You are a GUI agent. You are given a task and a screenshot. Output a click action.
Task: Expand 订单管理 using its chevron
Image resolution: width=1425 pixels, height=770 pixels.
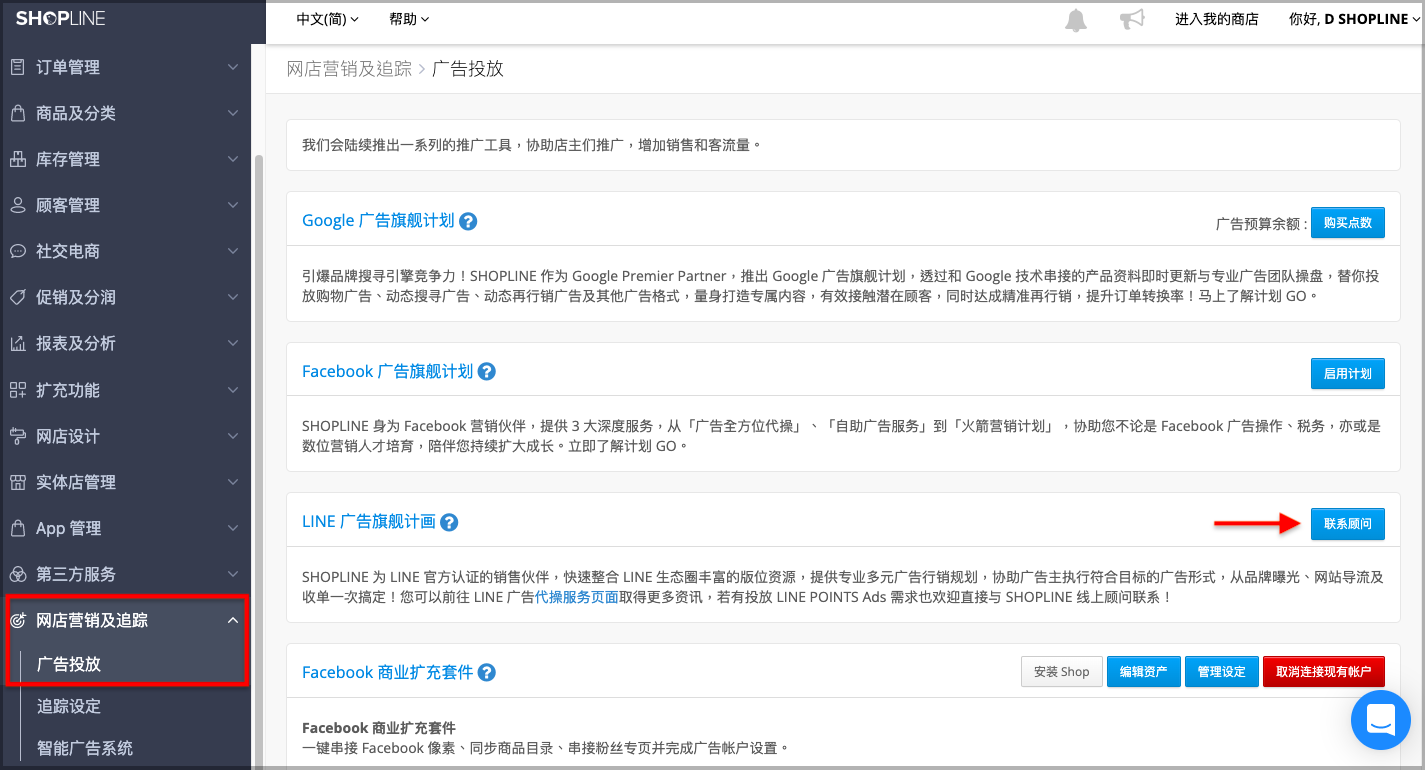click(x=233, y=67)
